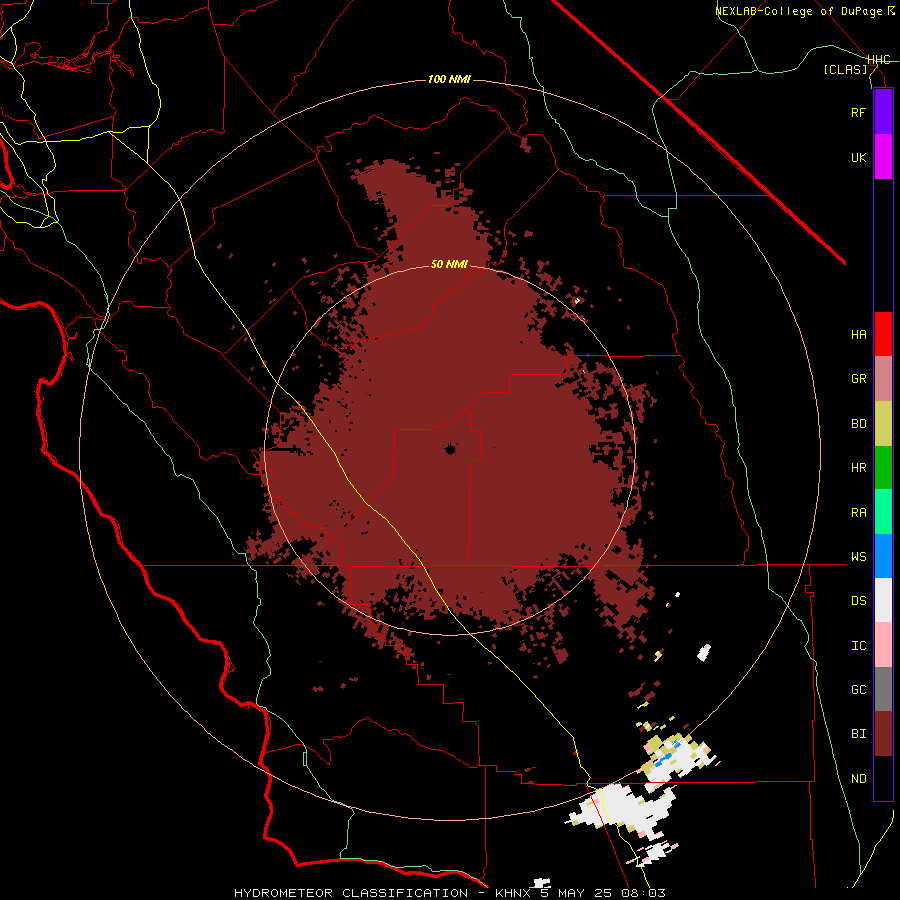
Task: Click the GR pinkish legend swatch
Action: tap(883, 379)
